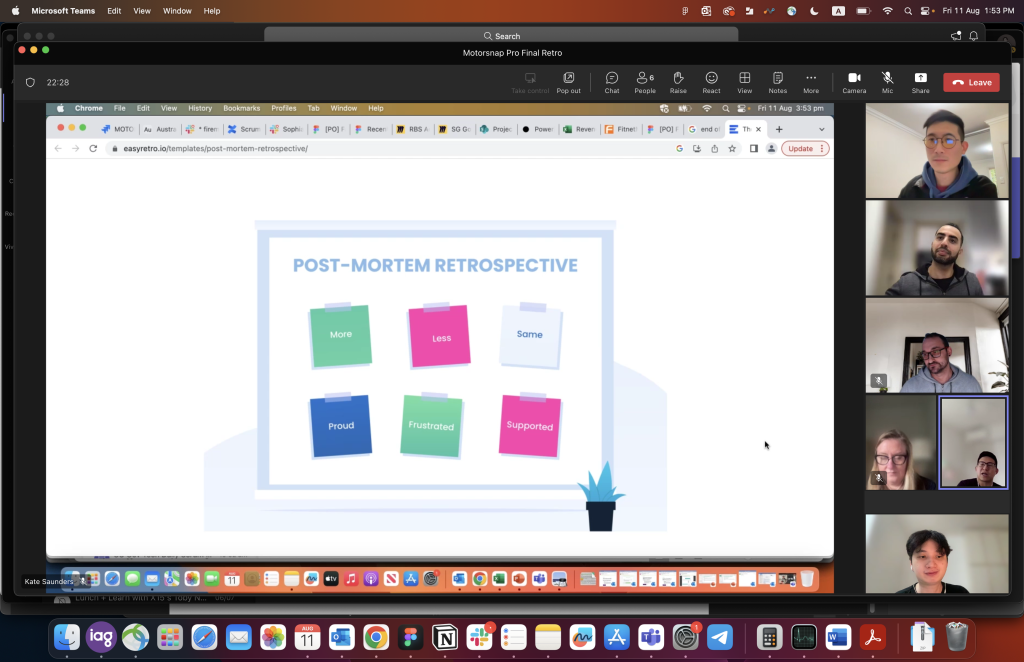Click the Teams Search bar

pyautogui.click(x=501, y=36)
